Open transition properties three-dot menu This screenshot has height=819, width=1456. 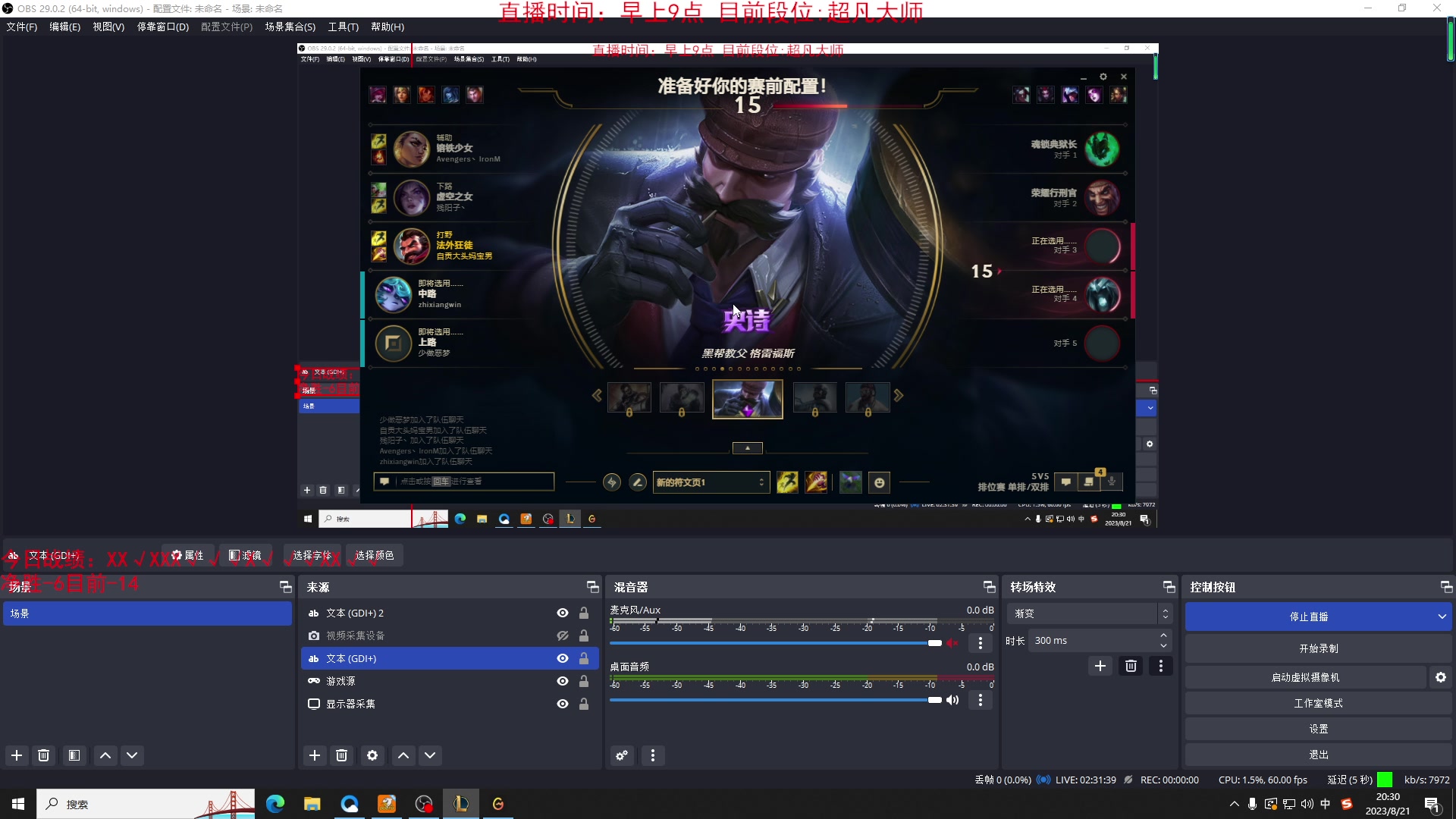click(x=1161, y=666)
